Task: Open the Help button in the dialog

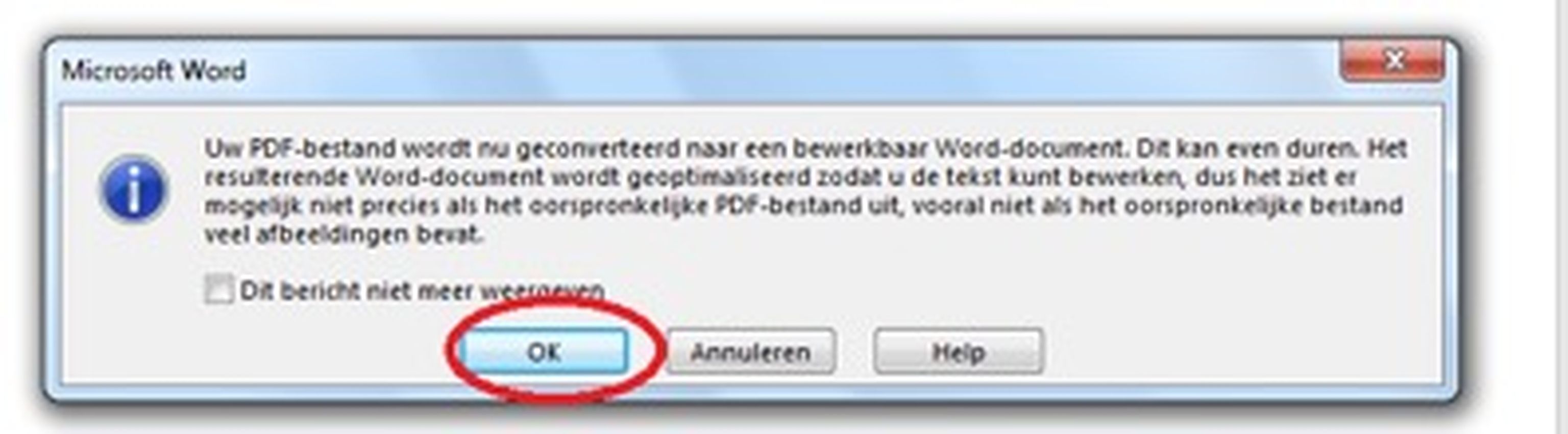Action: (x=958, y=351)
